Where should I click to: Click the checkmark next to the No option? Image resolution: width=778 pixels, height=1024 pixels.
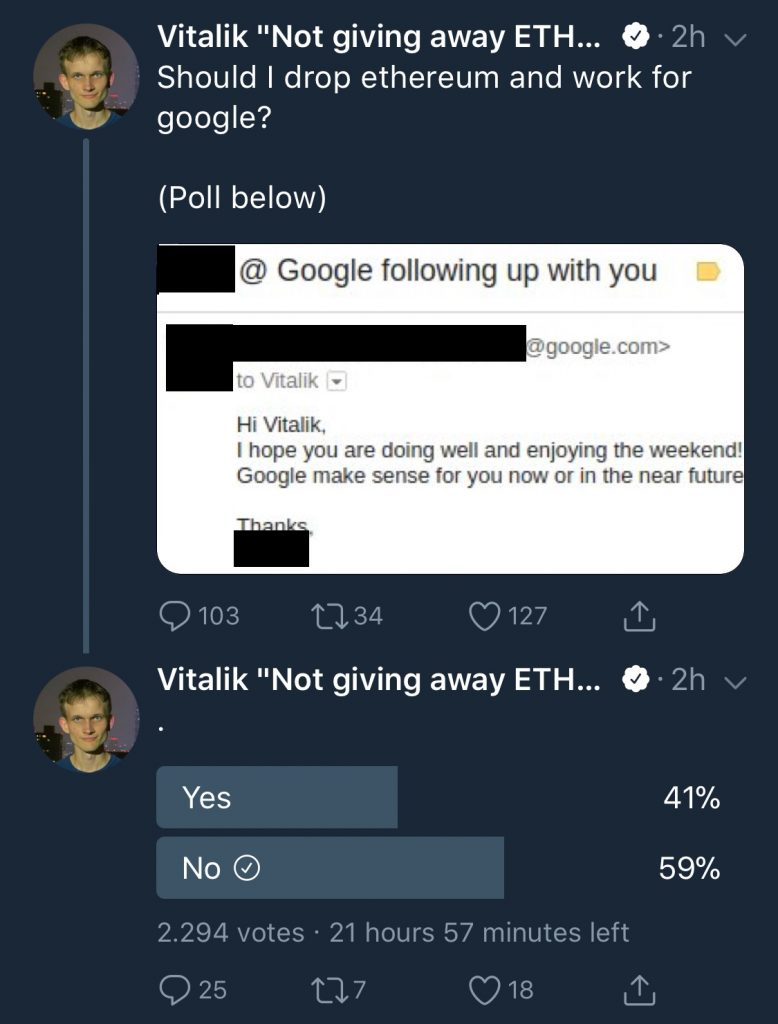(246, 867)
